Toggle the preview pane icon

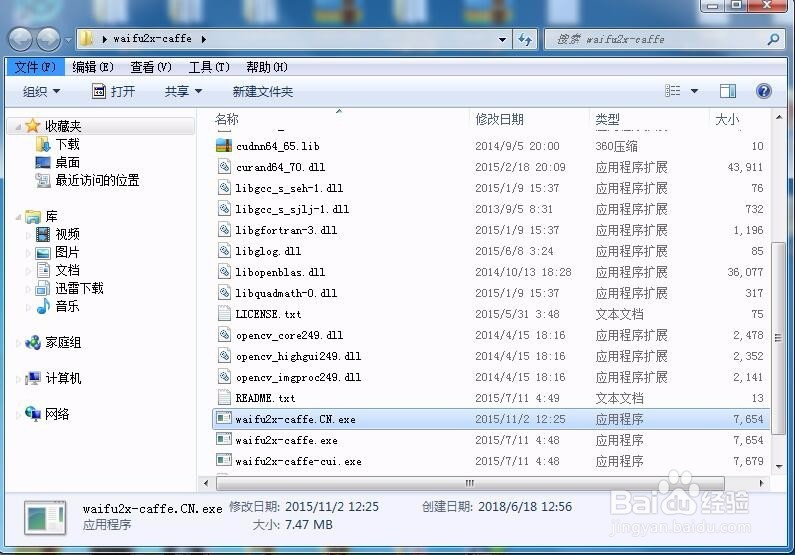(x=728, y=91)
